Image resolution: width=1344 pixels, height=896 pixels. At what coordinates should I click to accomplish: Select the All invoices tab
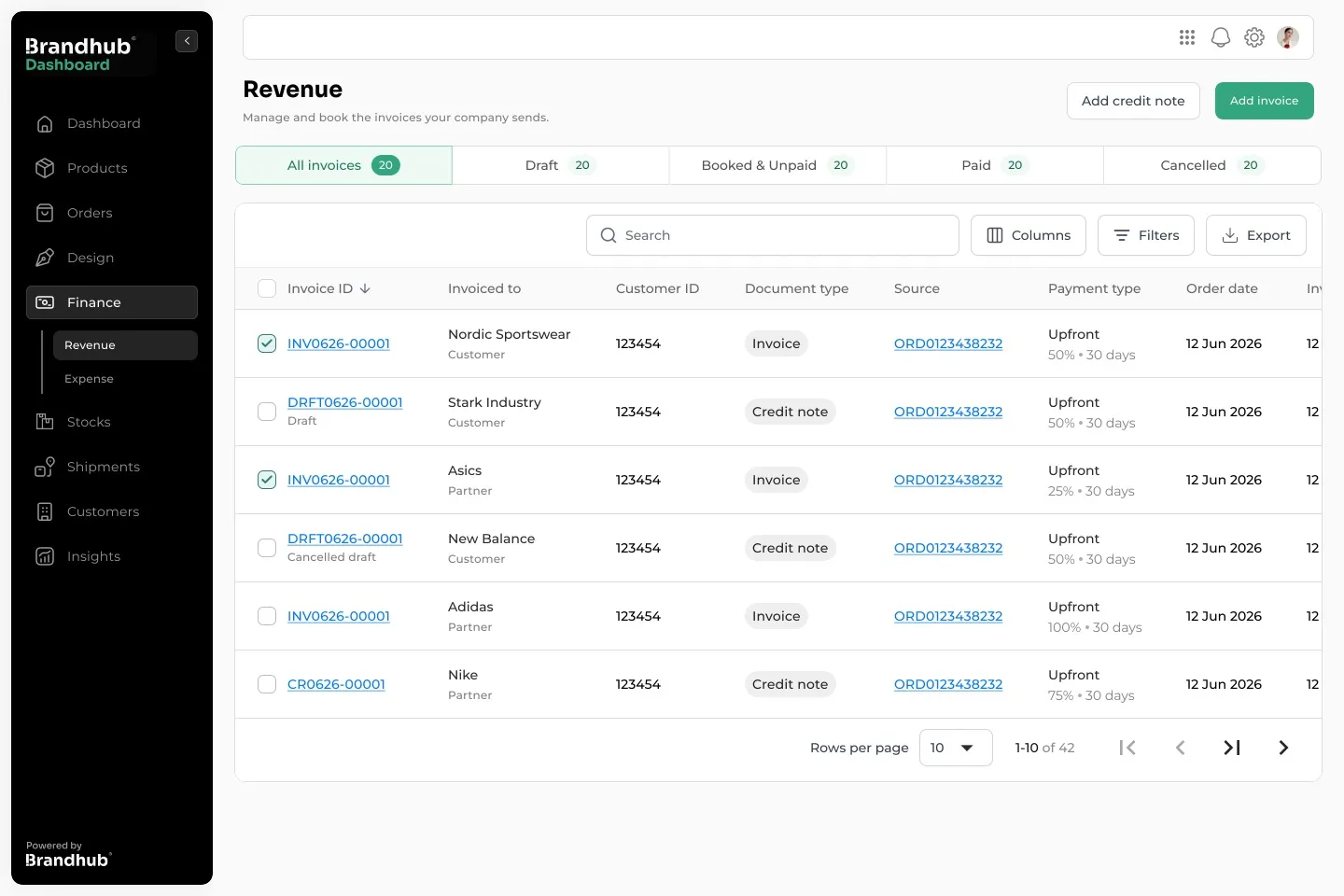coord(343,165)
